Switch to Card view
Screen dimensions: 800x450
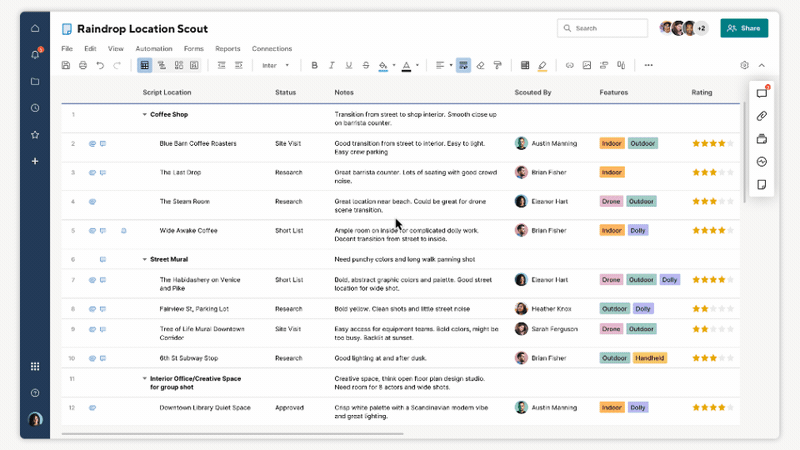(179, 65)
